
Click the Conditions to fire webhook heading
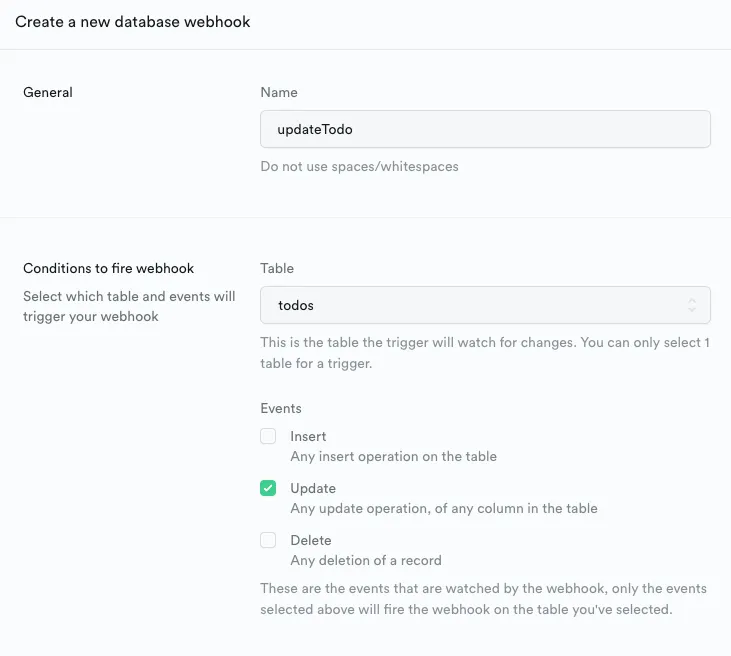(108, 268)
